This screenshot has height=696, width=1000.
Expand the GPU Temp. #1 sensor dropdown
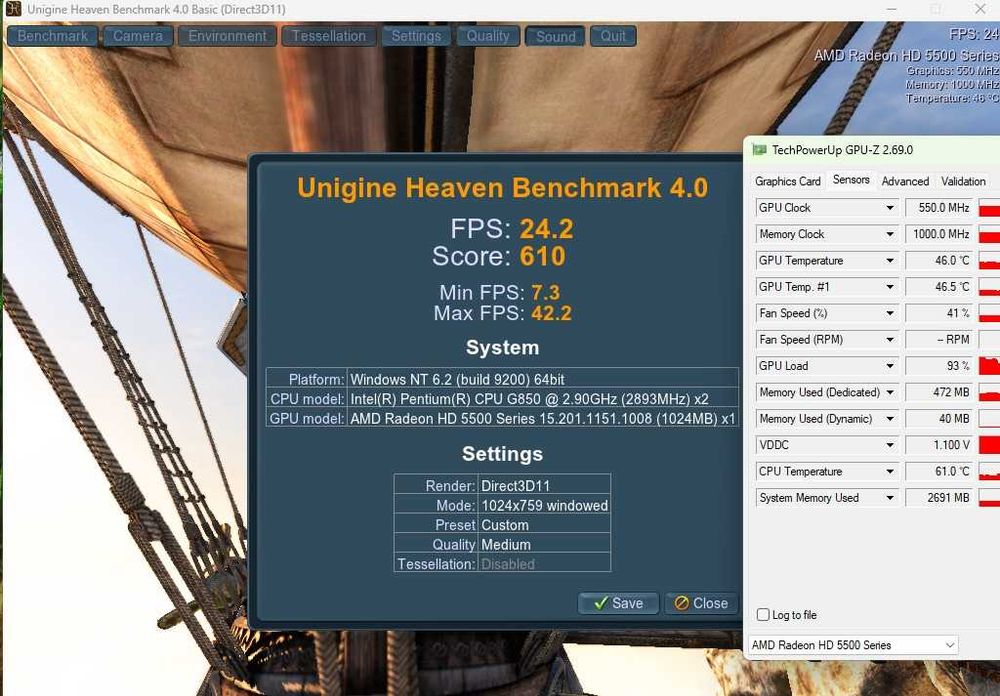pos(890,287)
